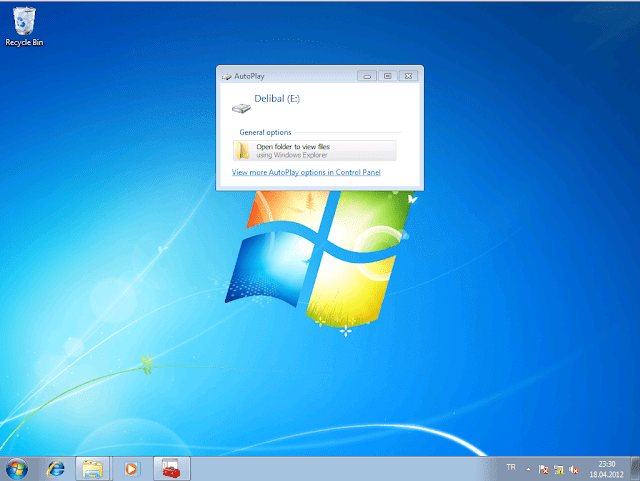640x481 pixels.
Task: Click the muted volume speaker icon
Action: tap(573, 468)
